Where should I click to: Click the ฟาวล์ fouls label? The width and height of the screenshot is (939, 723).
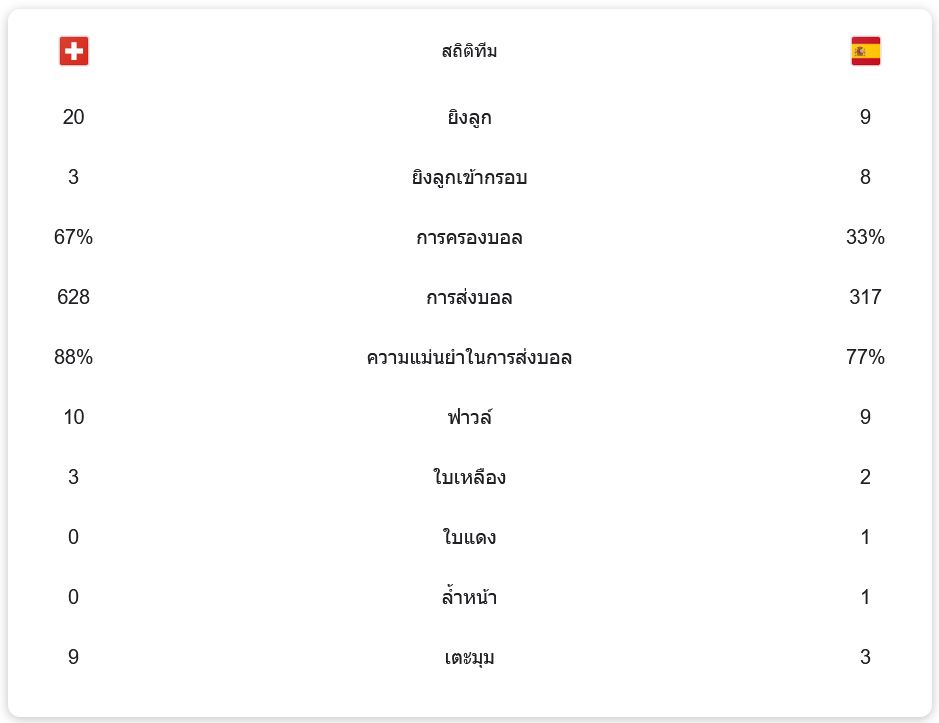pyautogui.click(x=469, y=418)
